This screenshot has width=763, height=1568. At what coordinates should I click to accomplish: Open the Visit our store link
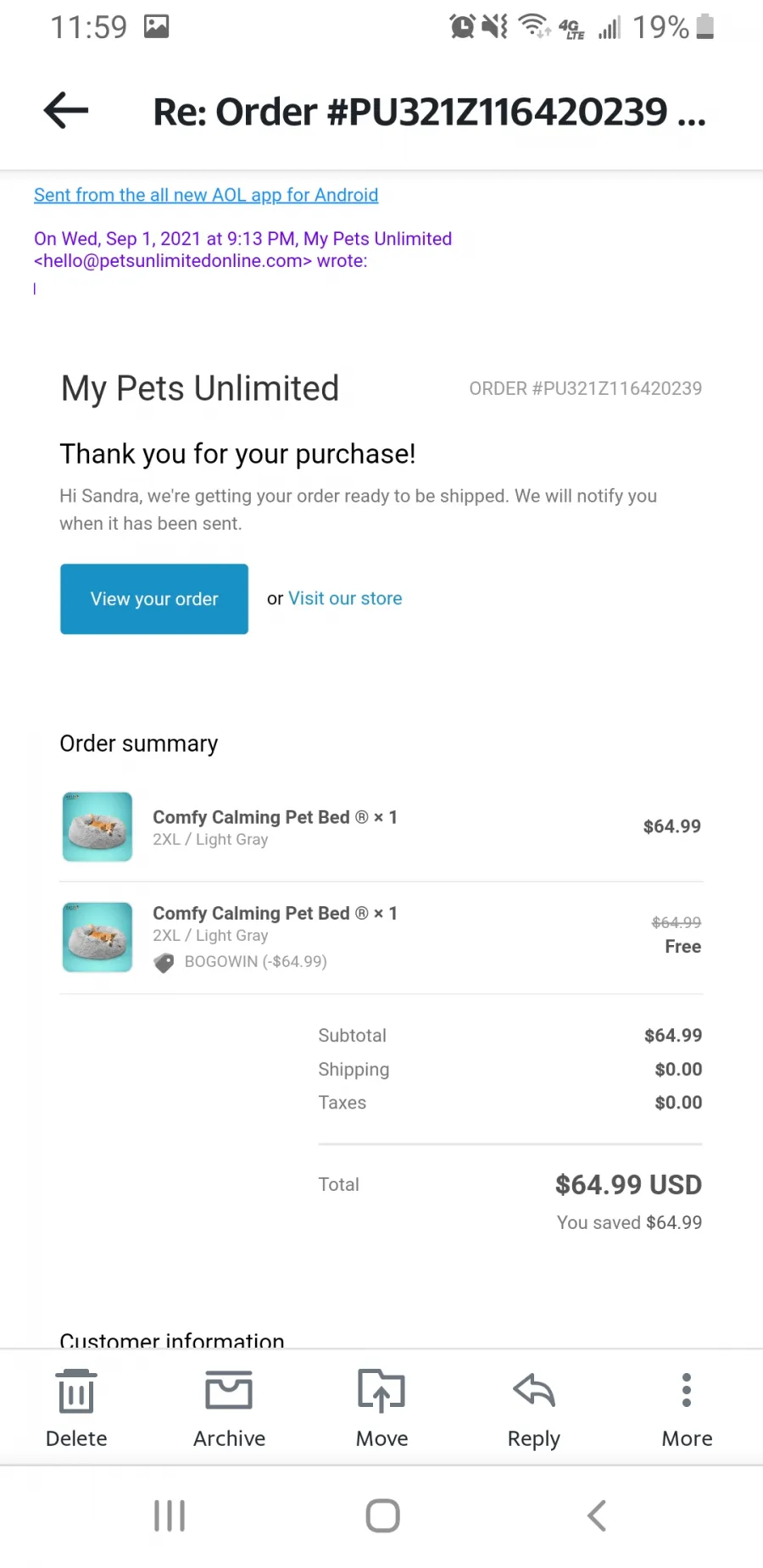click(x=345, y=598)
